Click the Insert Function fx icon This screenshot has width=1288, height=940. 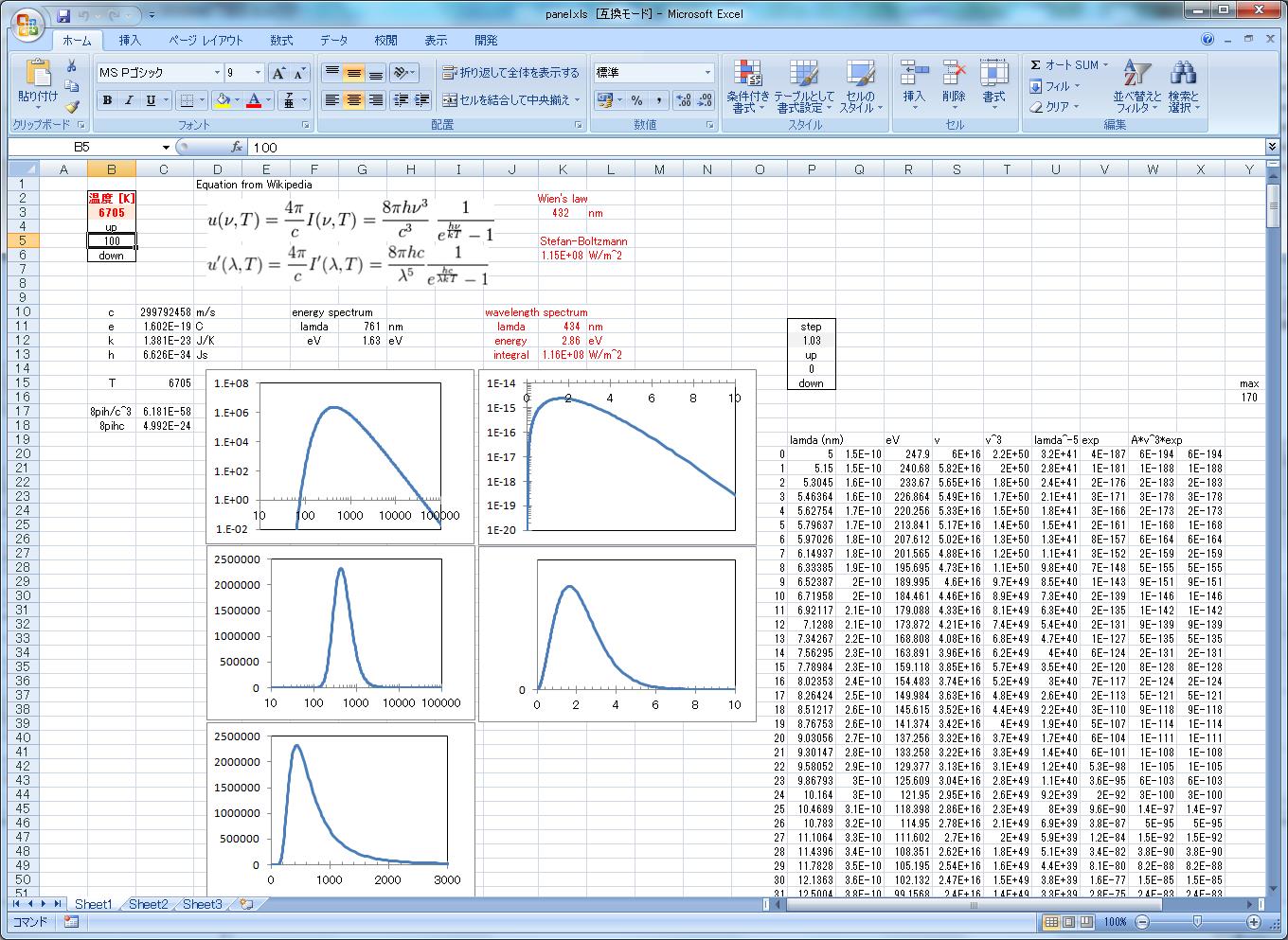point(237,147)
